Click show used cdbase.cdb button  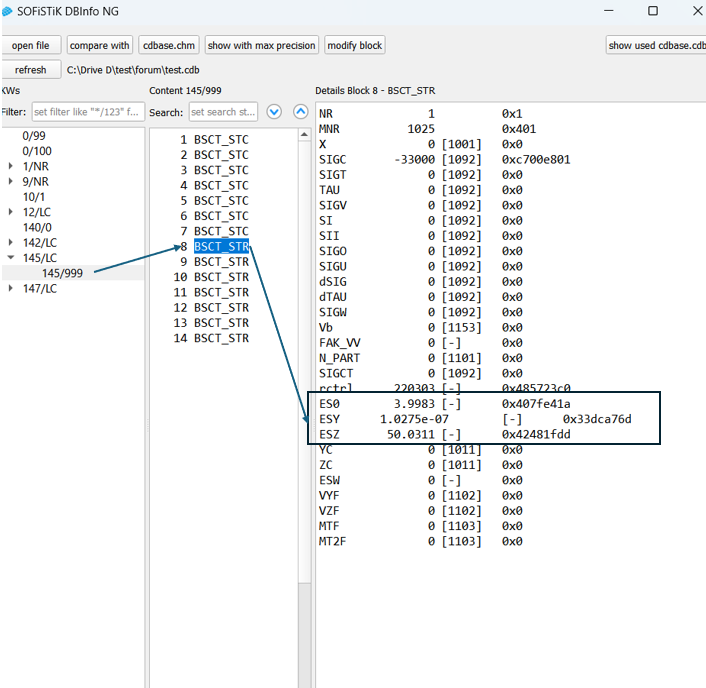click(x=656, y=45)
